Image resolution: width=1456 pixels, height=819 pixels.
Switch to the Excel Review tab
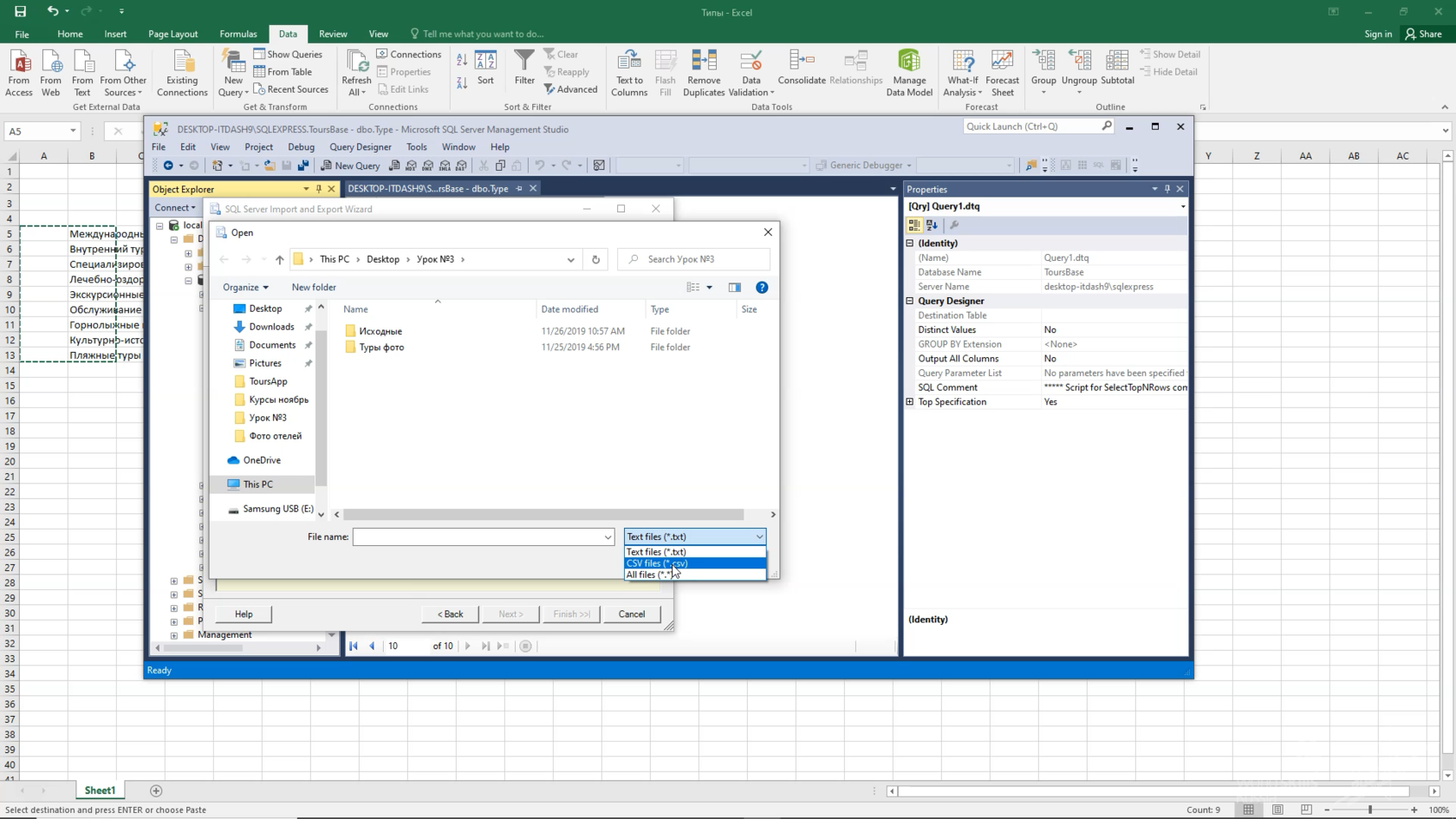coord(333,34)
